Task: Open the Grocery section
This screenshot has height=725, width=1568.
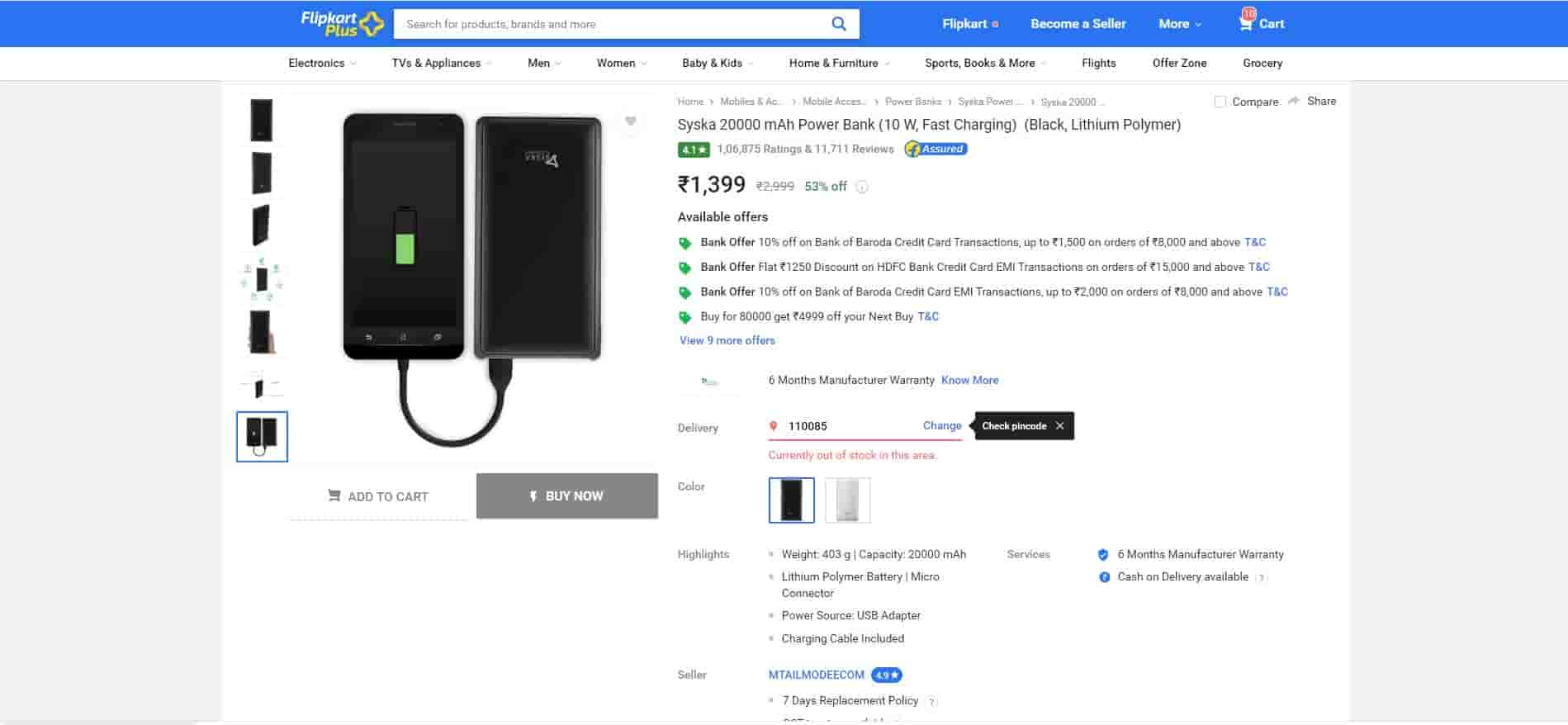Action: click(1262, 64)
